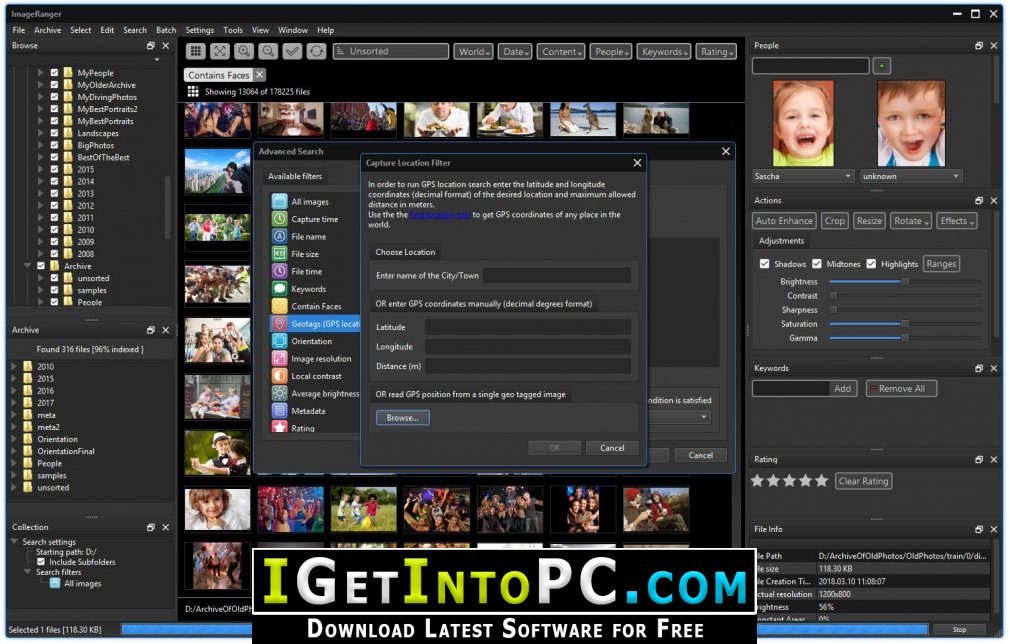The height and width of the screenshot is (644, 1010).
Task: Open the Rating filter dropdown
Action: coord(716,52)
